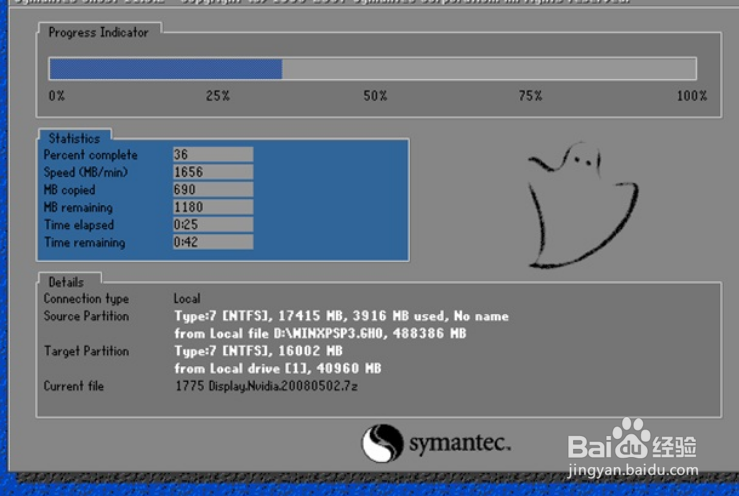Click the 'Current file' label

point(74,386)
